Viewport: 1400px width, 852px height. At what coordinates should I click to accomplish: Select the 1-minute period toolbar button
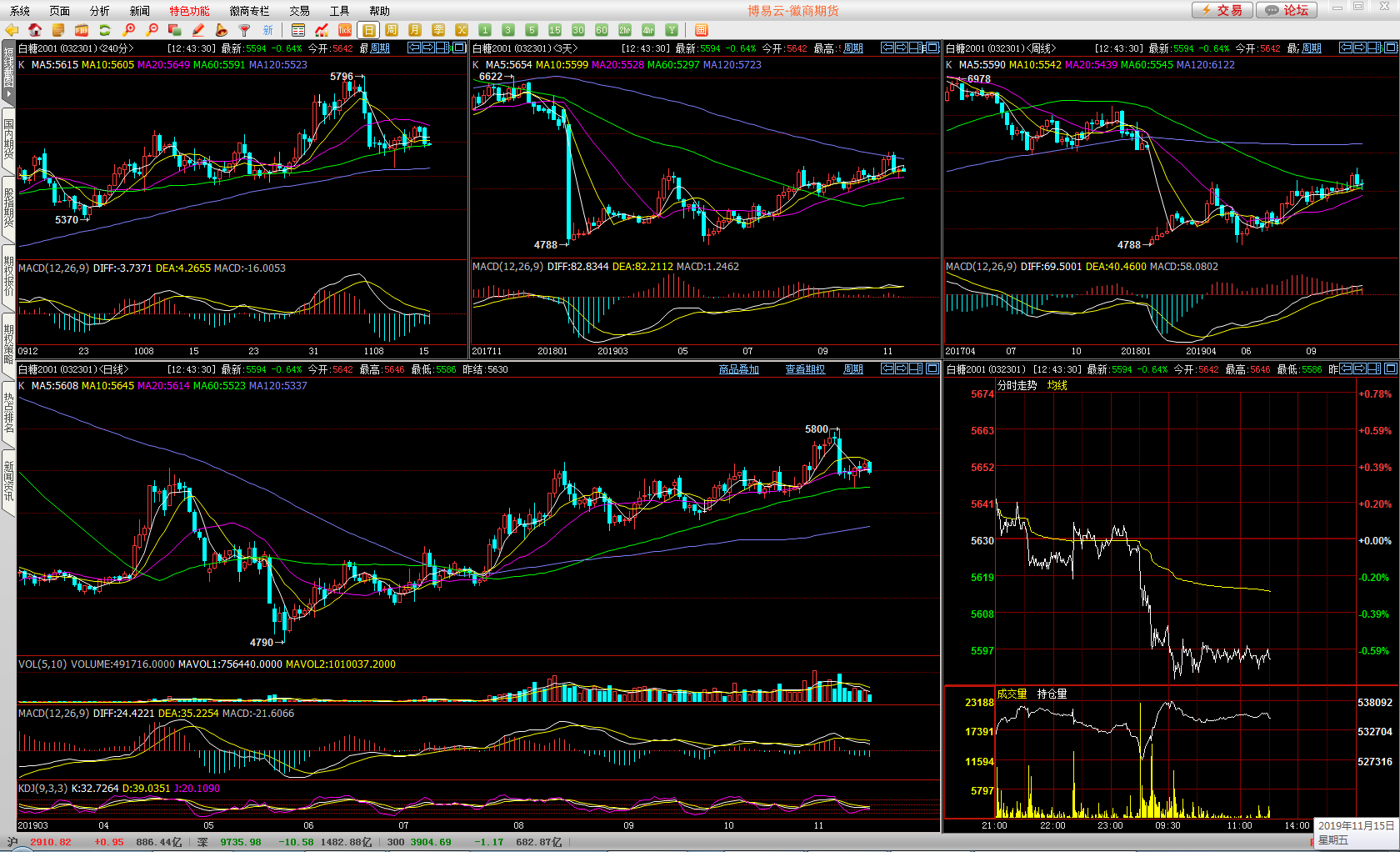click(485, 30)
